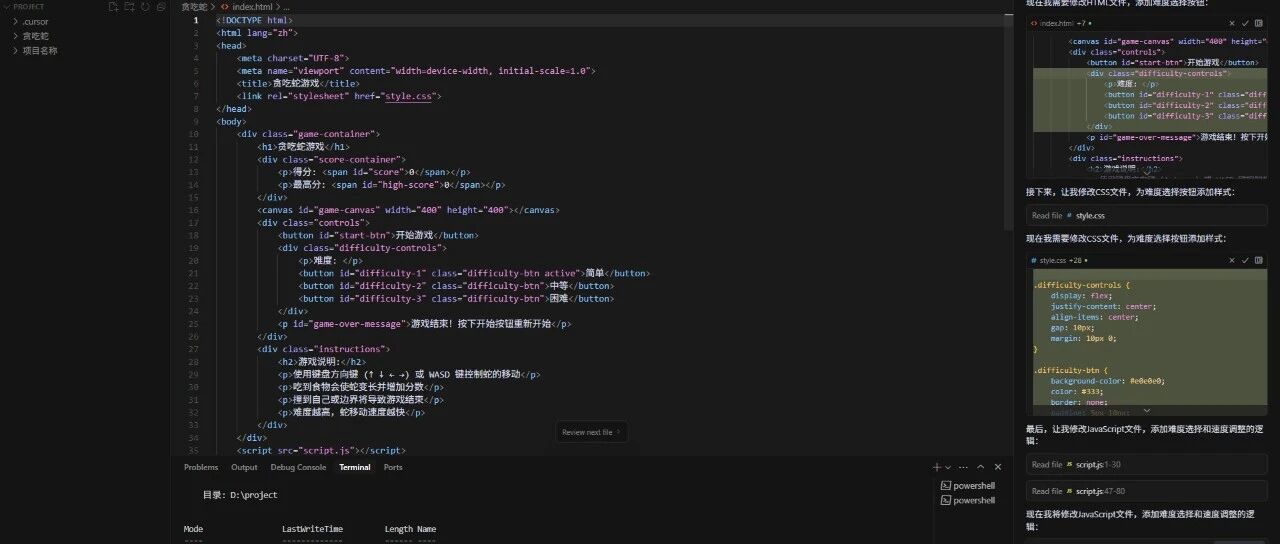Select the Terminal panel tab
1280x544 pixels.
[x=355, y=467]
